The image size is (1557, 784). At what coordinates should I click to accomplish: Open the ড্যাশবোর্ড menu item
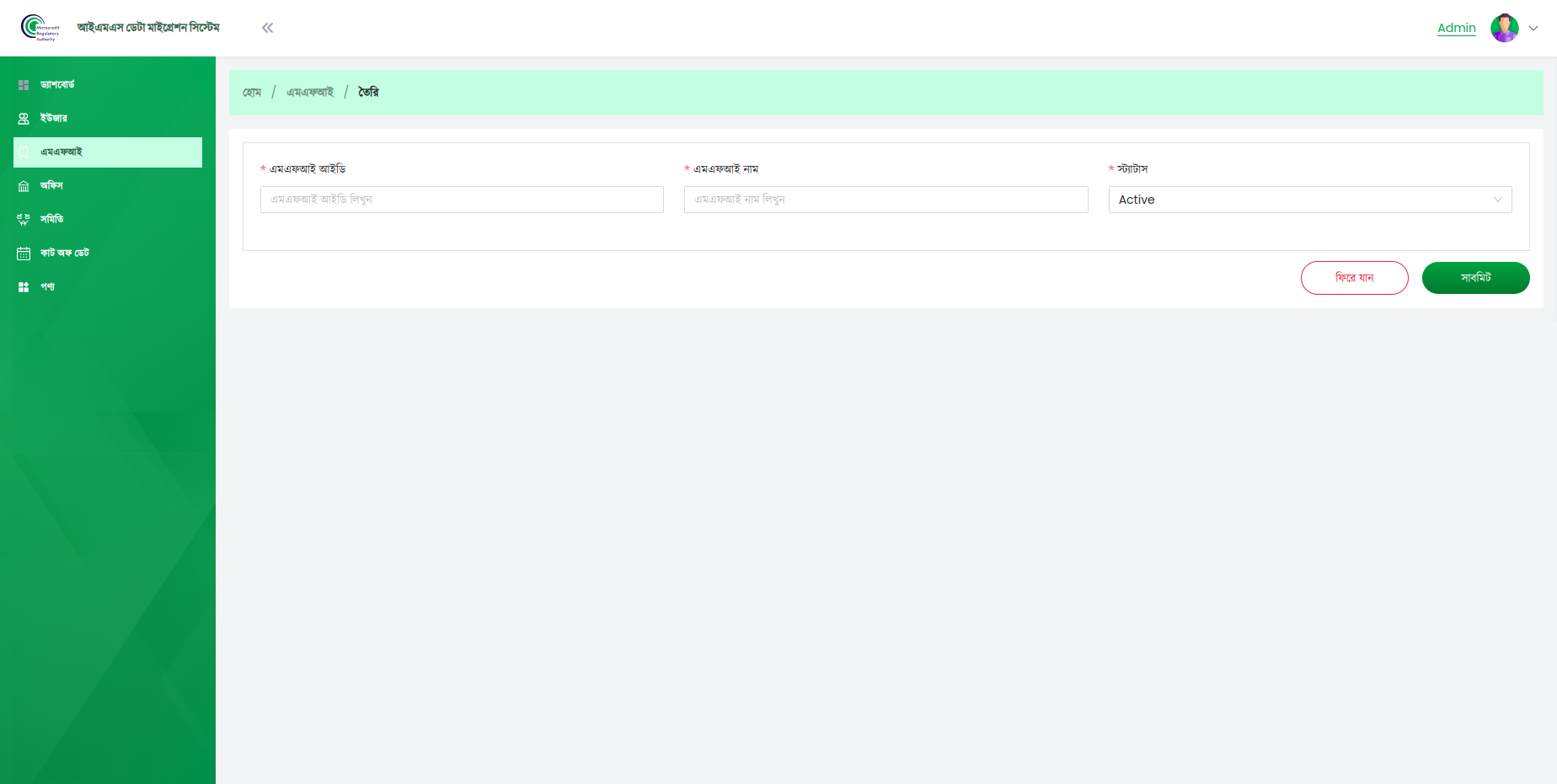[x=57, y=85]
